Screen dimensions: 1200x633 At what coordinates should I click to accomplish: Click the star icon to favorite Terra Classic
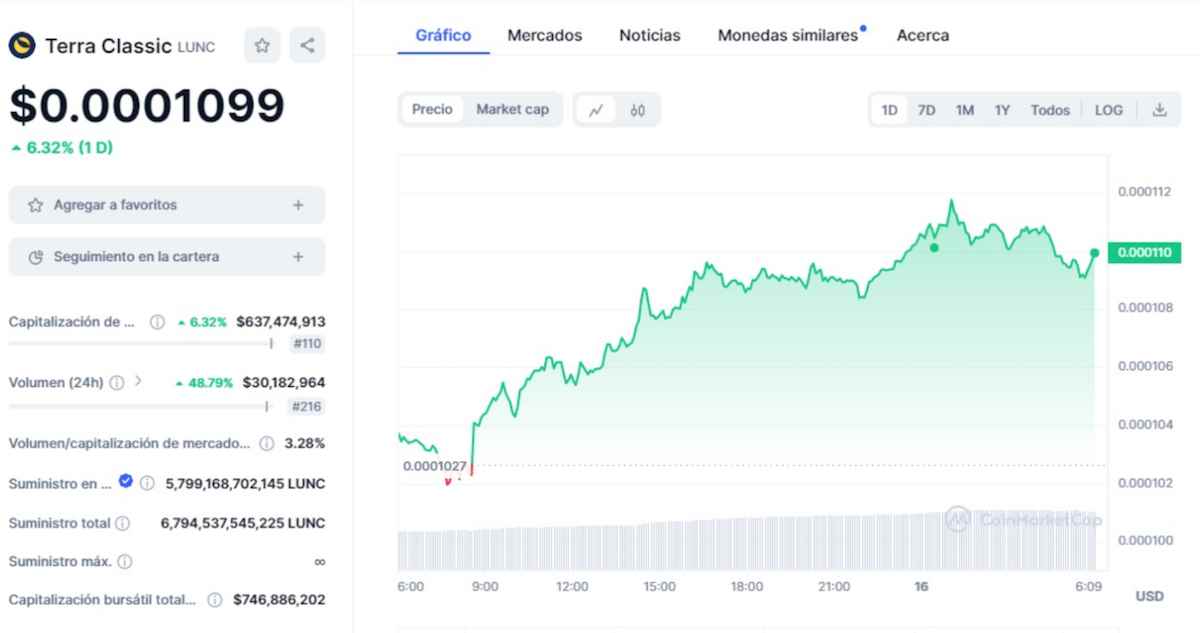point(262,45)
